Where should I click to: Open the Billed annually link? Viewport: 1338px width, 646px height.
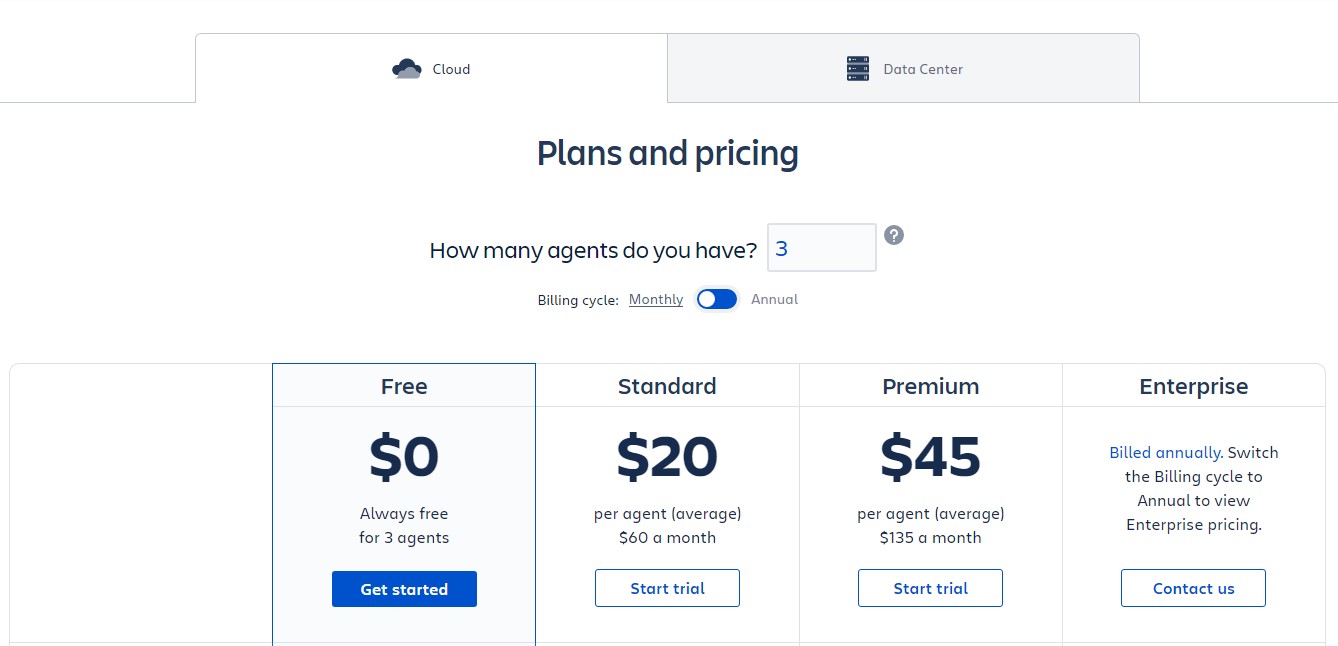tap(1164, 452)
